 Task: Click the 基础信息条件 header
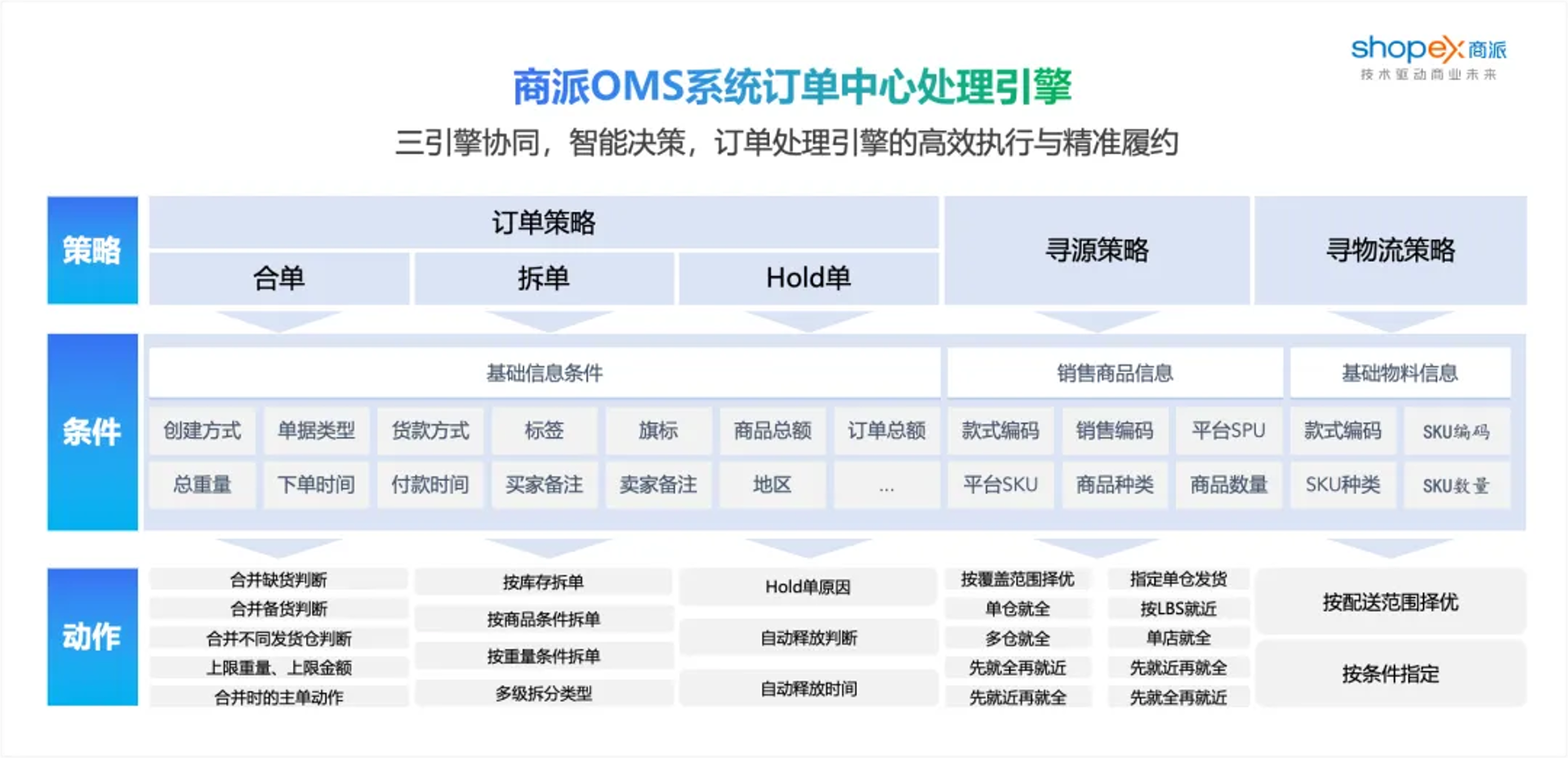(544, 373)
